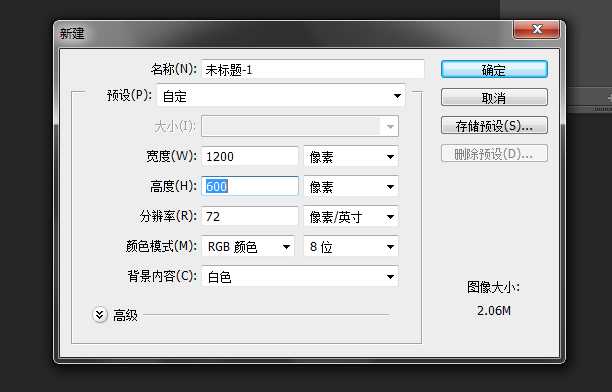
Task: Click the 2.06M image size value
Action: [494, 311]
